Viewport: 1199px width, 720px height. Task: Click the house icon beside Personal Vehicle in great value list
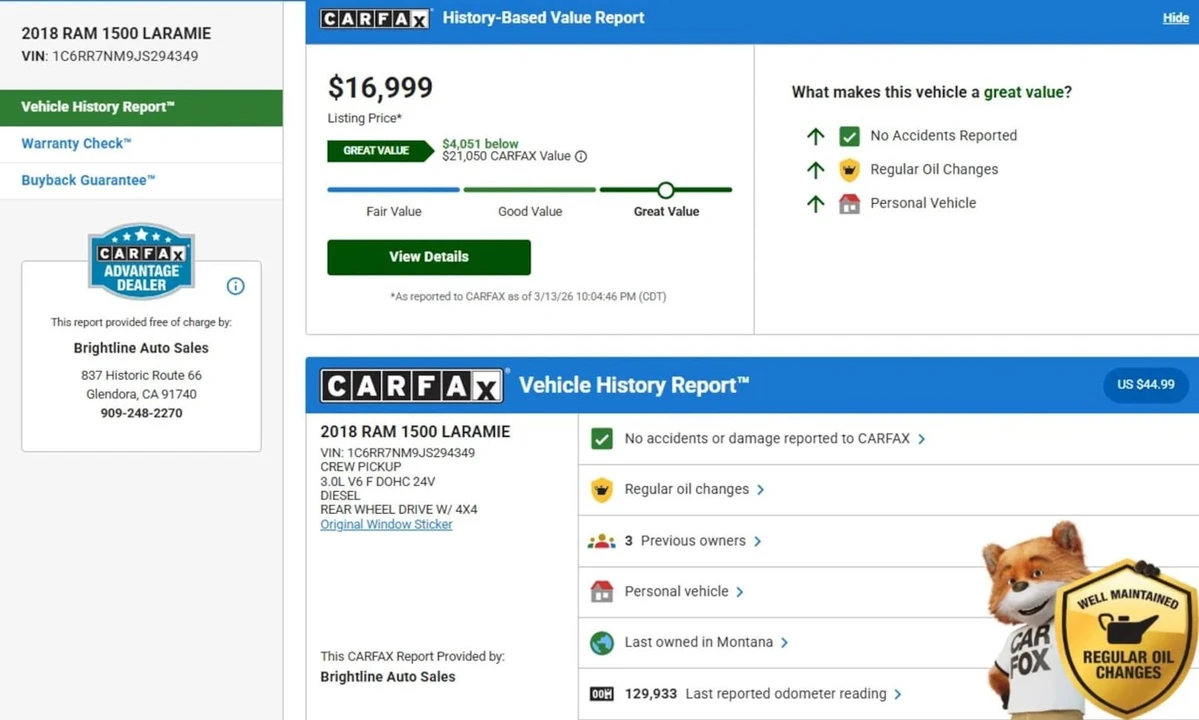click(x=850, y=203)
